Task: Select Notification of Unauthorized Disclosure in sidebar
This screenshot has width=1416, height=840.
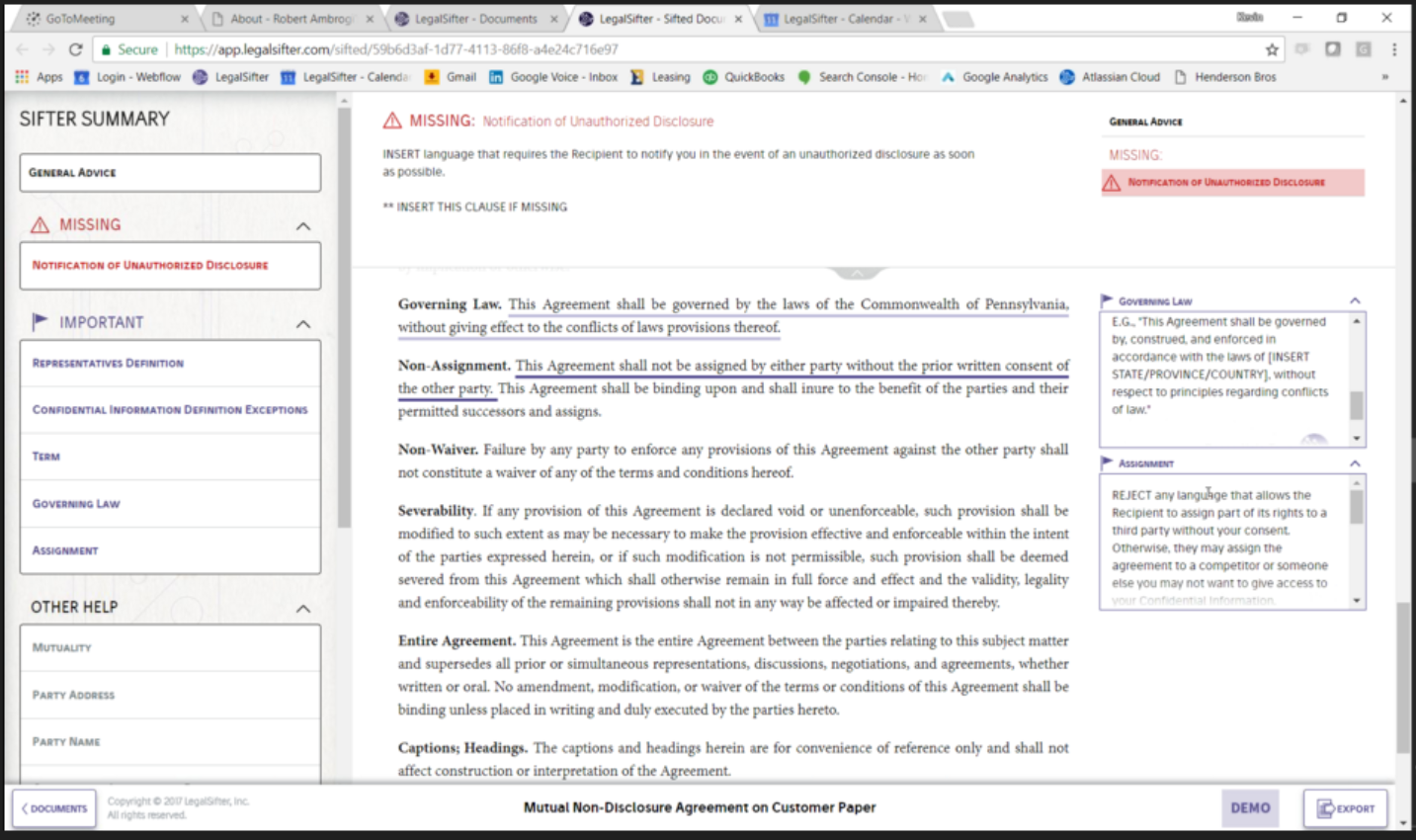Action: [x=170, y=266]
